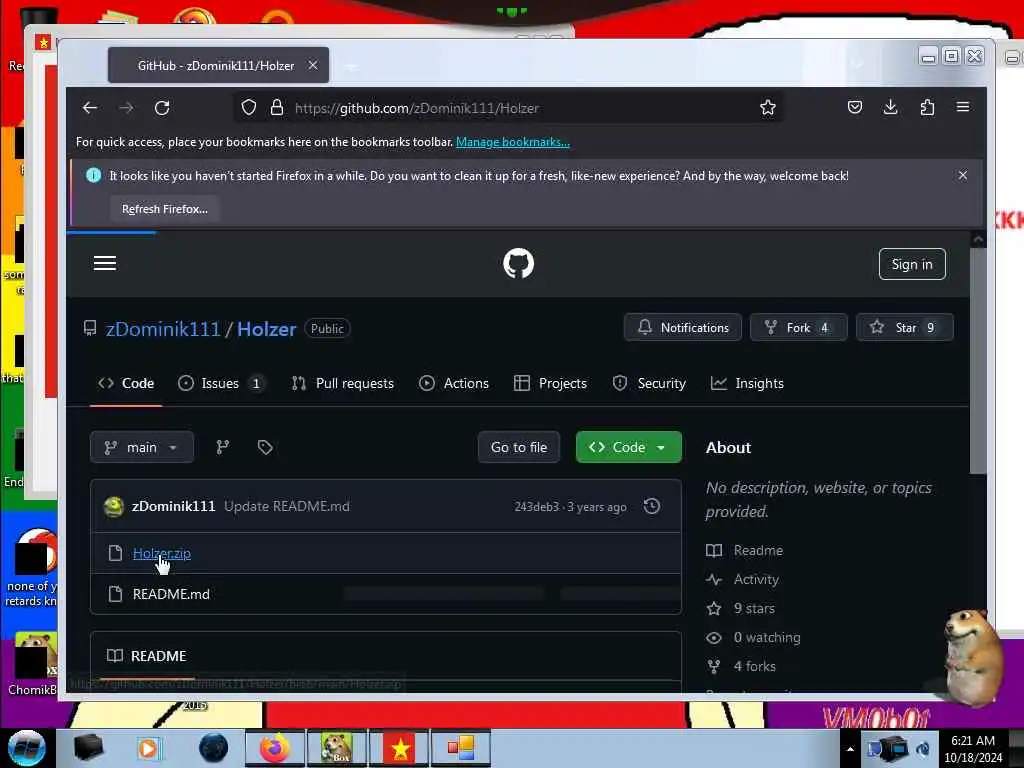The width and height of the screenshot is (1024, 768).
Task: Open zDominik111 owner profile link
Action: pos(163,328)
